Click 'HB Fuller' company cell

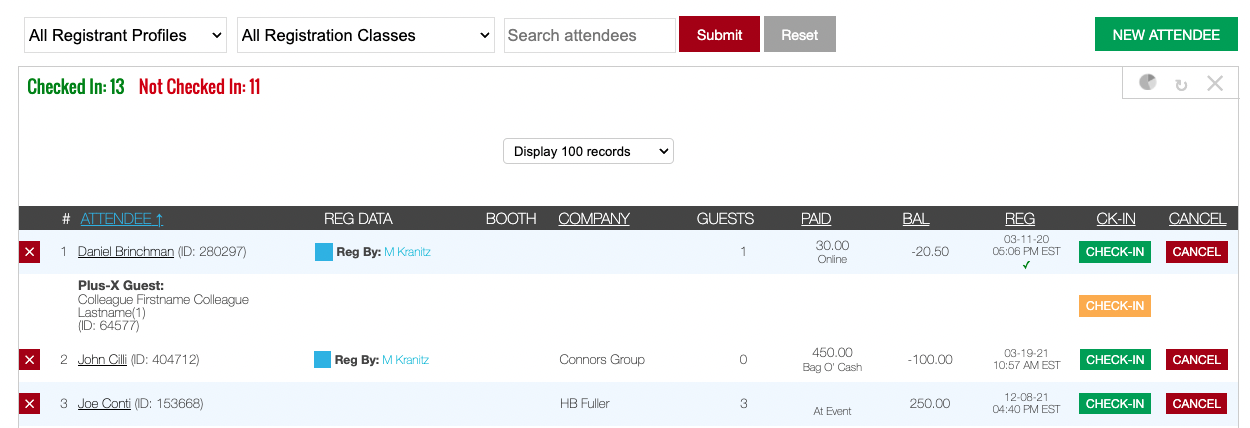coord(584,404)
